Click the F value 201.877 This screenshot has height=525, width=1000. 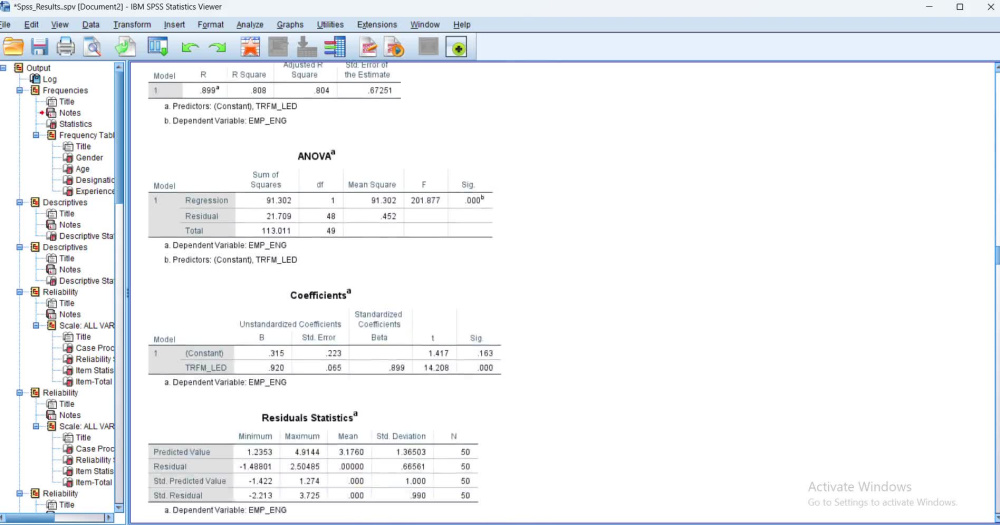(425, 200)
